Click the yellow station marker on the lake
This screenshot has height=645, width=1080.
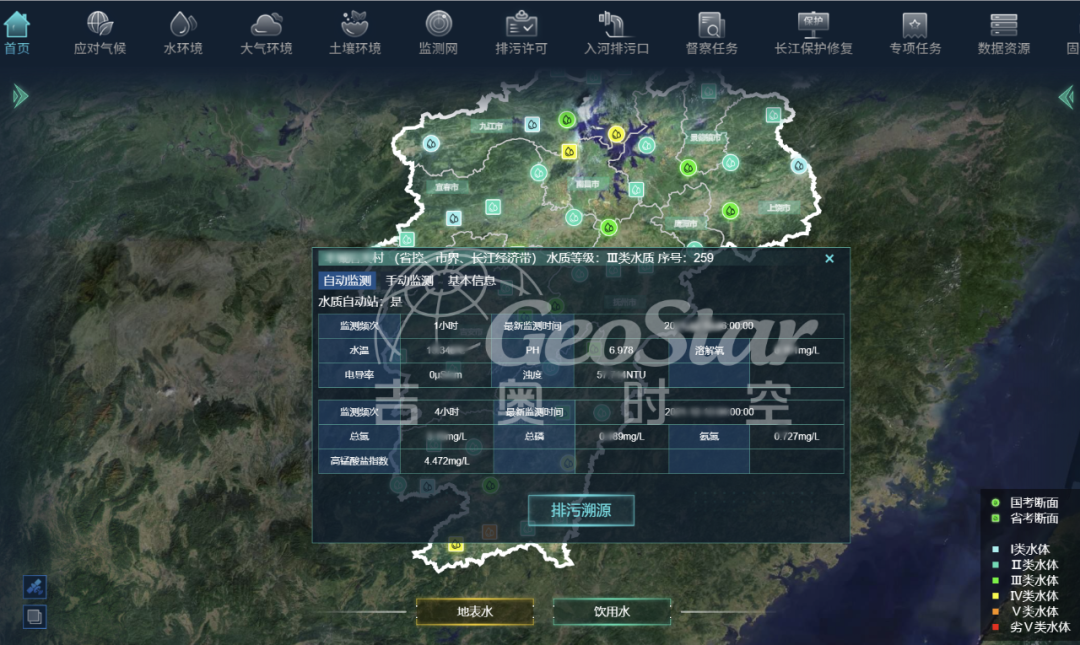tap(616, 134)
